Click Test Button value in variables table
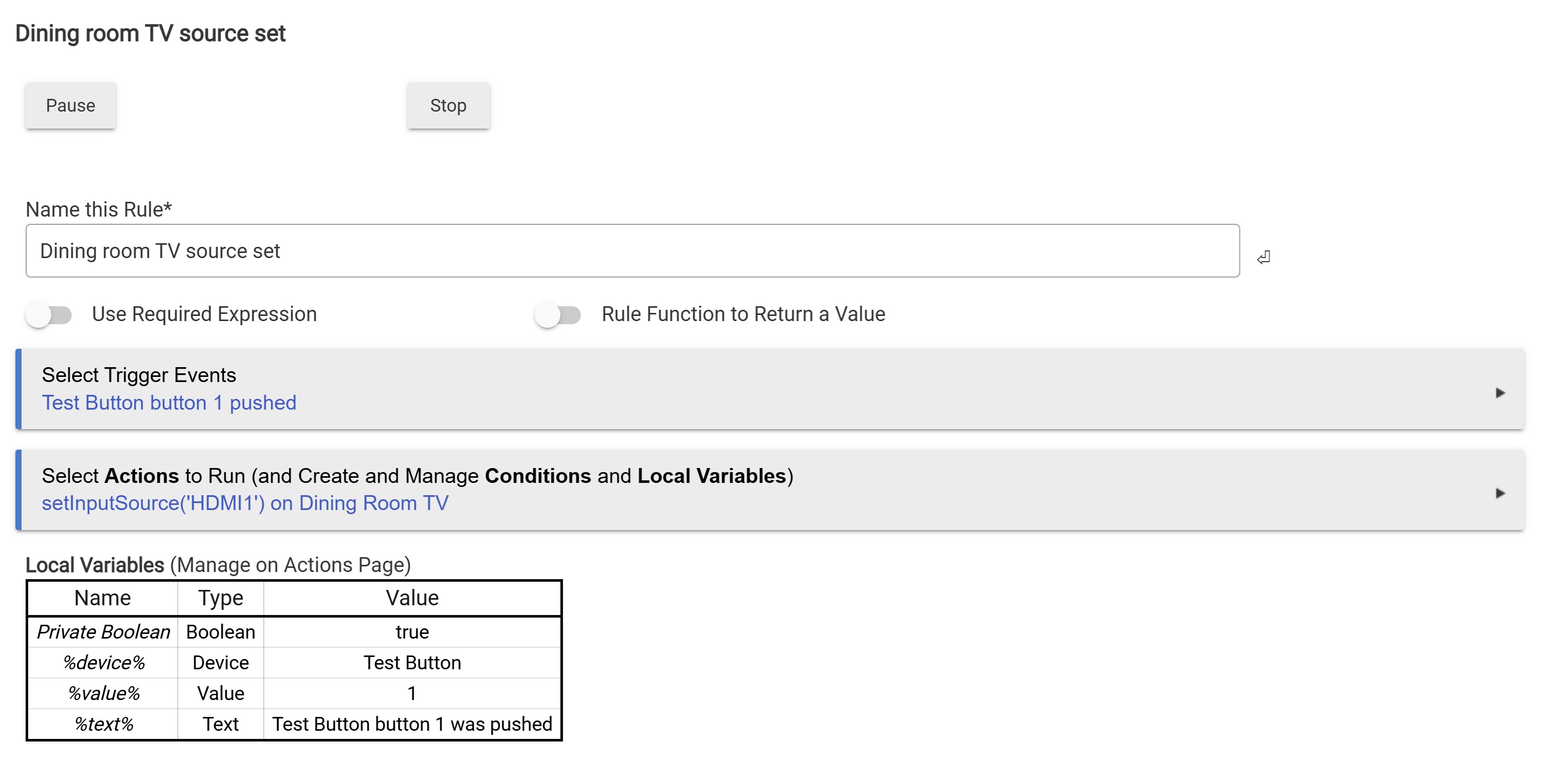1554x784 pixels. coord(412,663)
